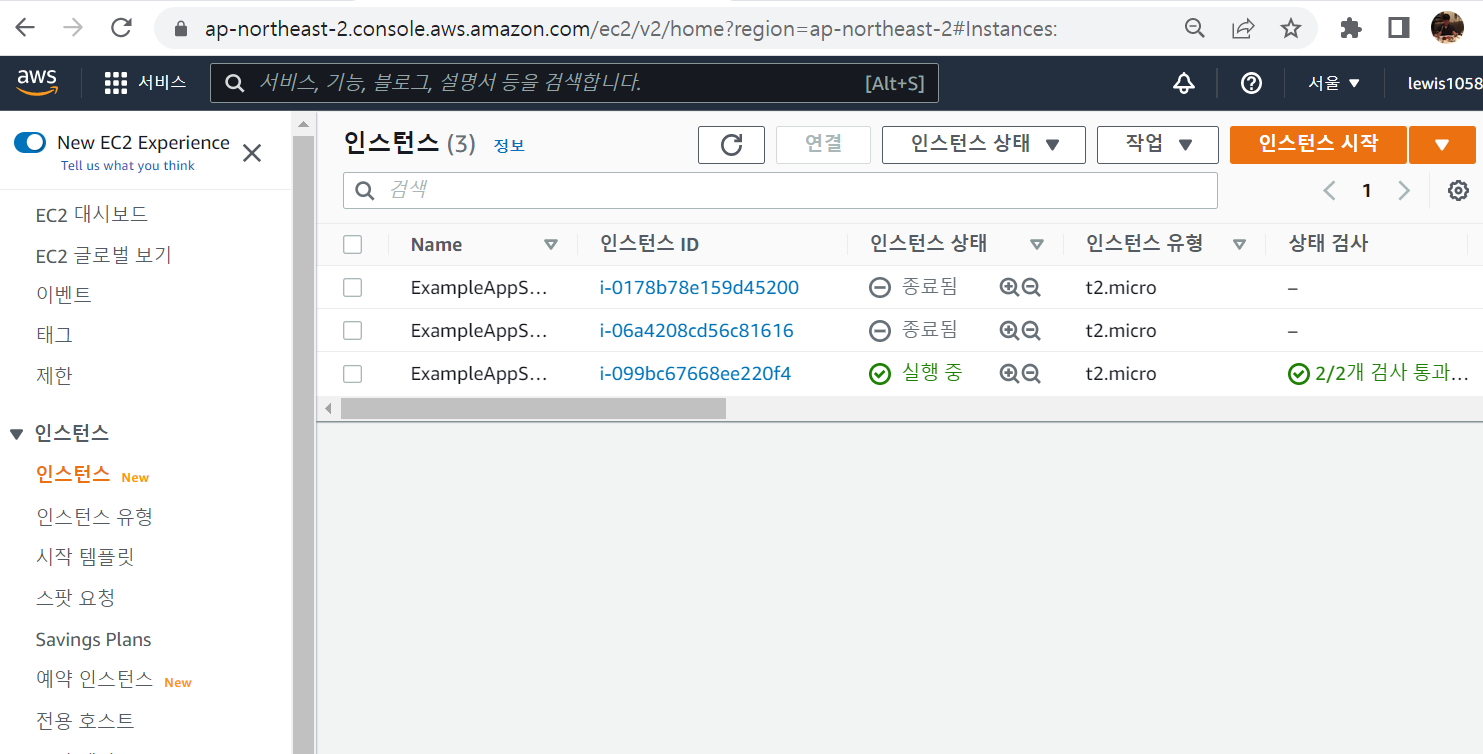The image size is (1483, 754).
Task: Zoom out filter for instance i-0178b78e159d45200 state
Action: point(1031,288)
